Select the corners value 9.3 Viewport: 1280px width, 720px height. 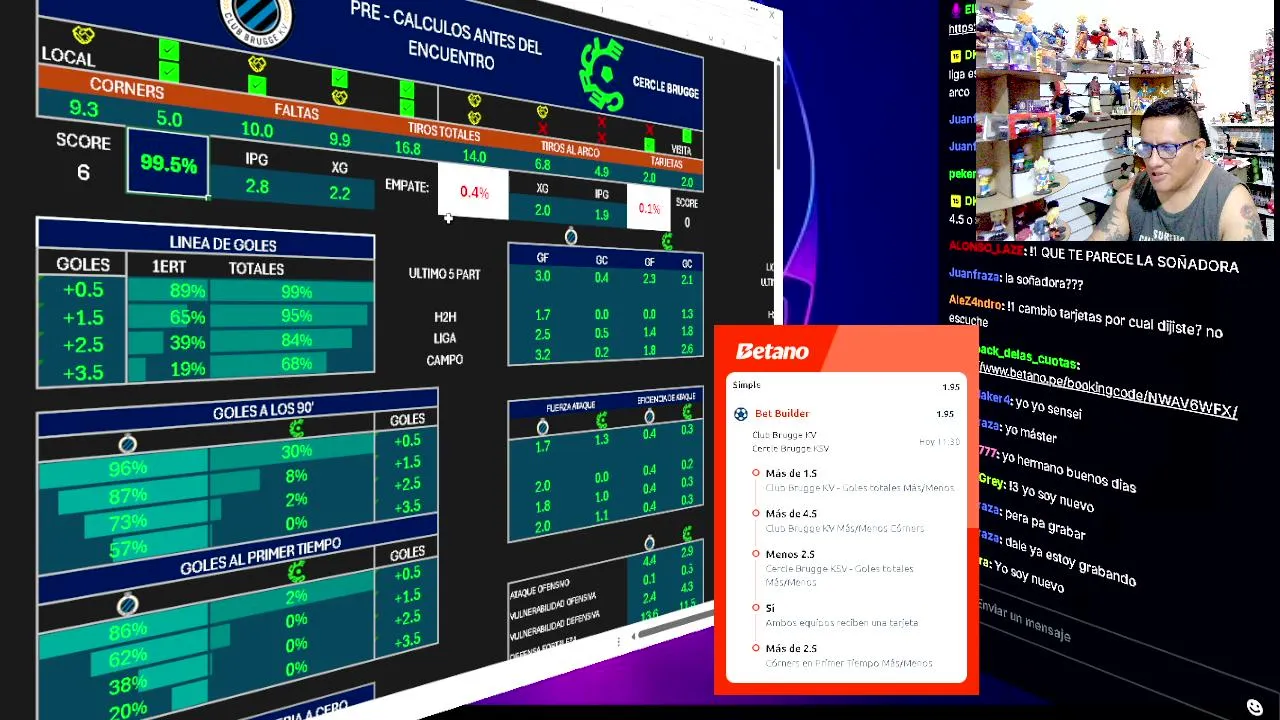click(x=84, y=109)
